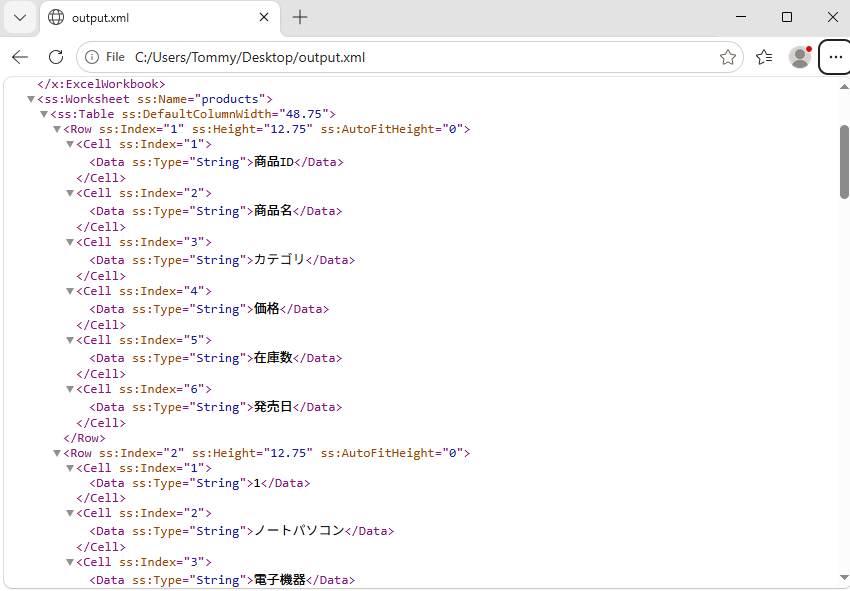Open the Settings and more ellipsis menu

tap(835, 57)
